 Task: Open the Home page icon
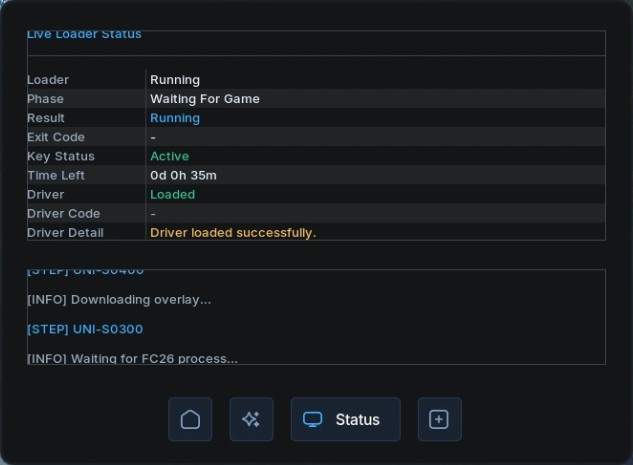190,419
